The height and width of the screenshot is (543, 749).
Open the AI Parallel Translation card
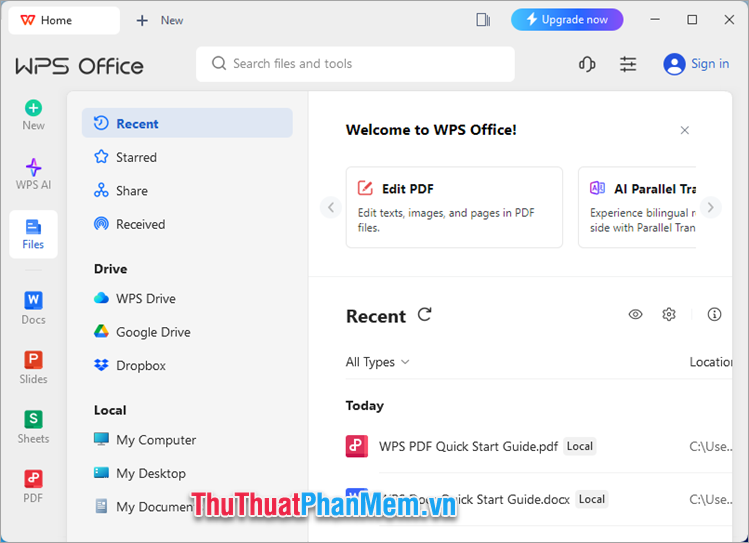(x=637, y=207)
